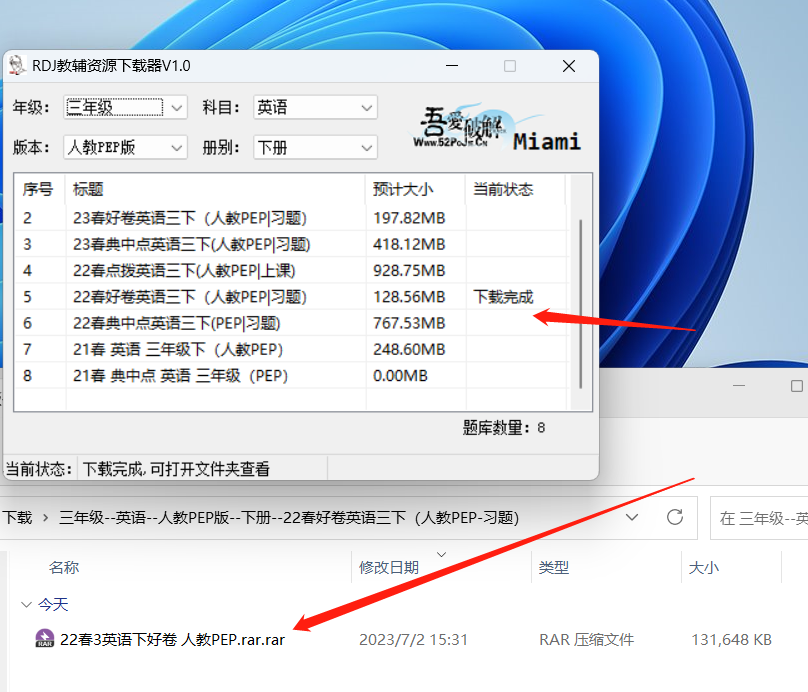Image resolution: width=808 pixels, height=692 pixels.
Task: Click the 题库数量: 8 count label
Action: click(x=504, y=427)
